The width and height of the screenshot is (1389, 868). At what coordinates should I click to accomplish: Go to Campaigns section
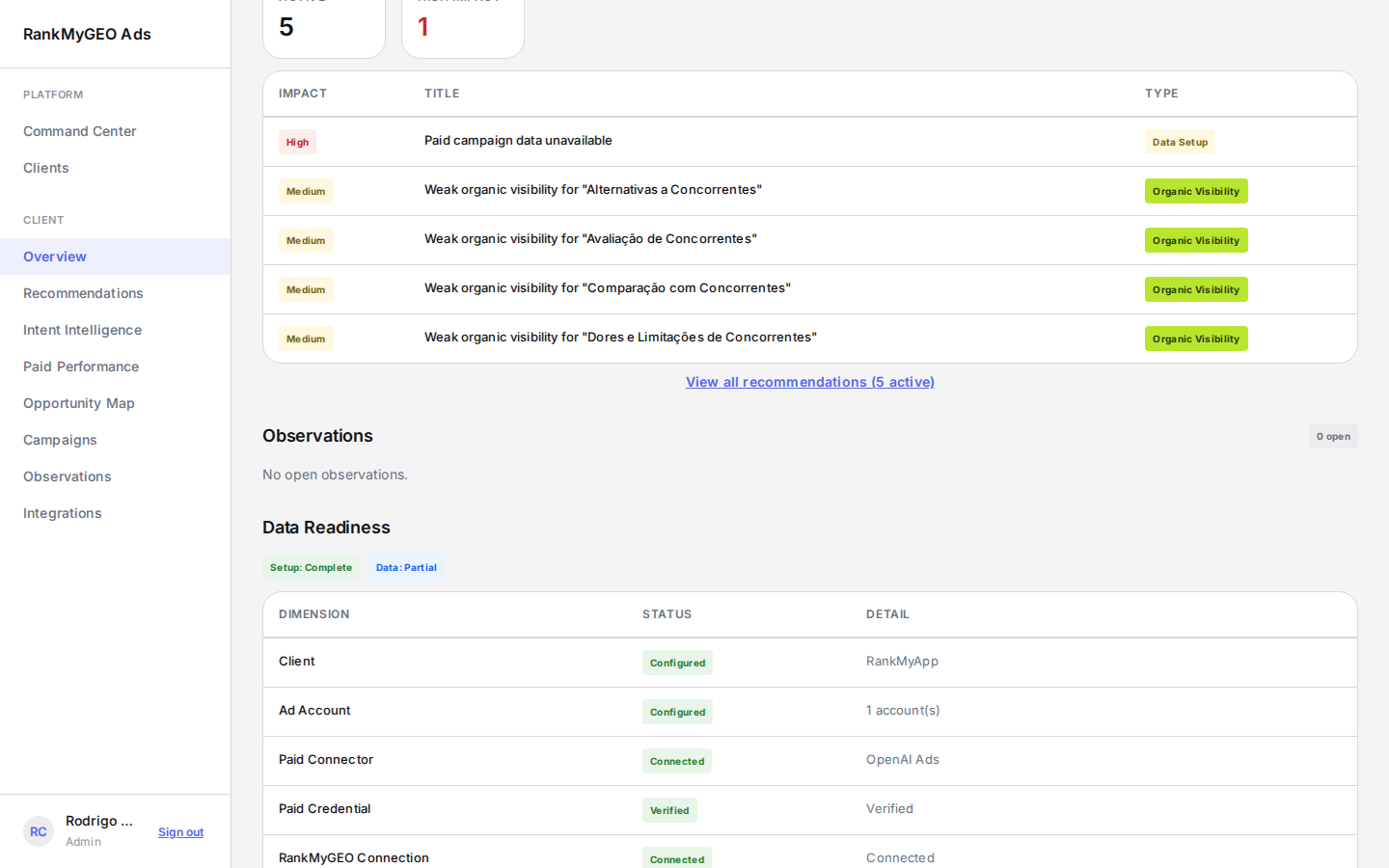point(115,440)
